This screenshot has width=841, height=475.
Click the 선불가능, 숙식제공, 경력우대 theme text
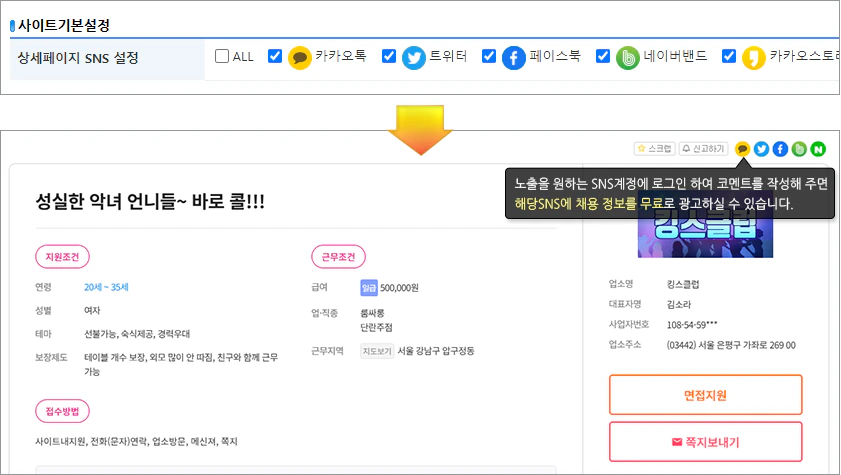point(137,334)
